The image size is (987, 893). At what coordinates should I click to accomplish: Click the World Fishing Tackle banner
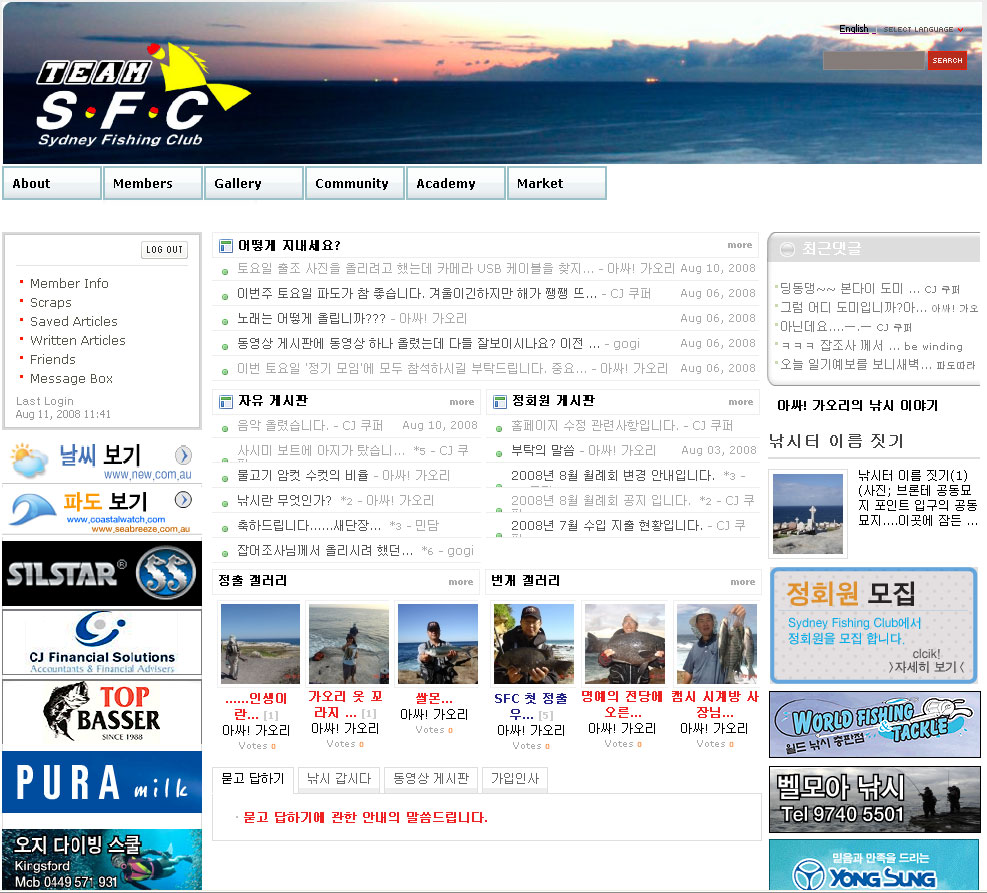coord(874,724)
